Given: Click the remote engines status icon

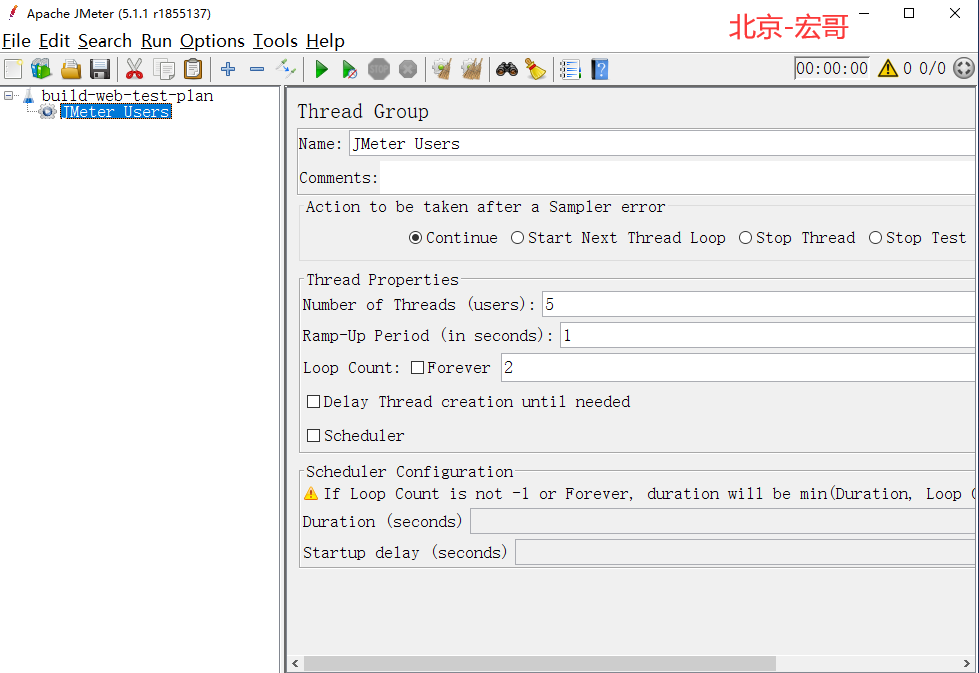Looking at the screenshot, I should [x=963, y=68].
